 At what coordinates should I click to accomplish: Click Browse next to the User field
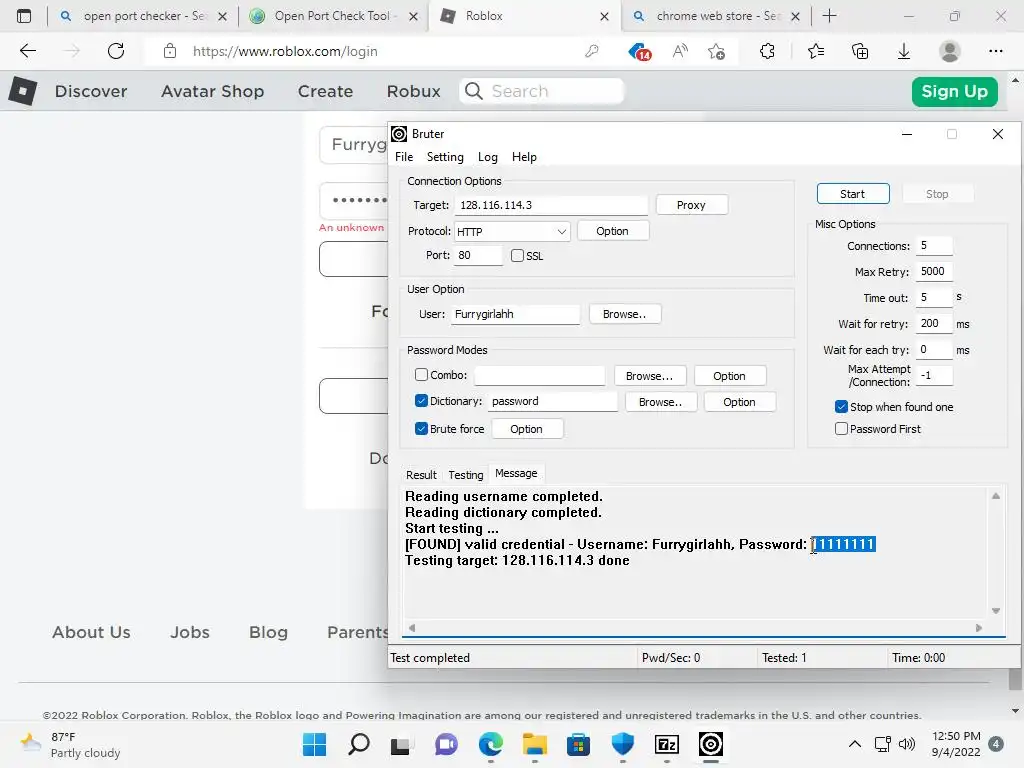click(624, 314)
